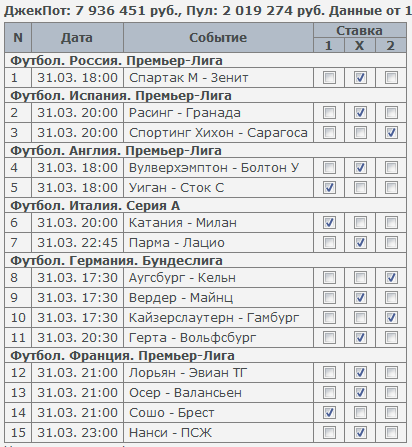Check the 2 box for Нанси - ПСЖ
This screenshot has height=447, width=412.
tap(391, 433)
